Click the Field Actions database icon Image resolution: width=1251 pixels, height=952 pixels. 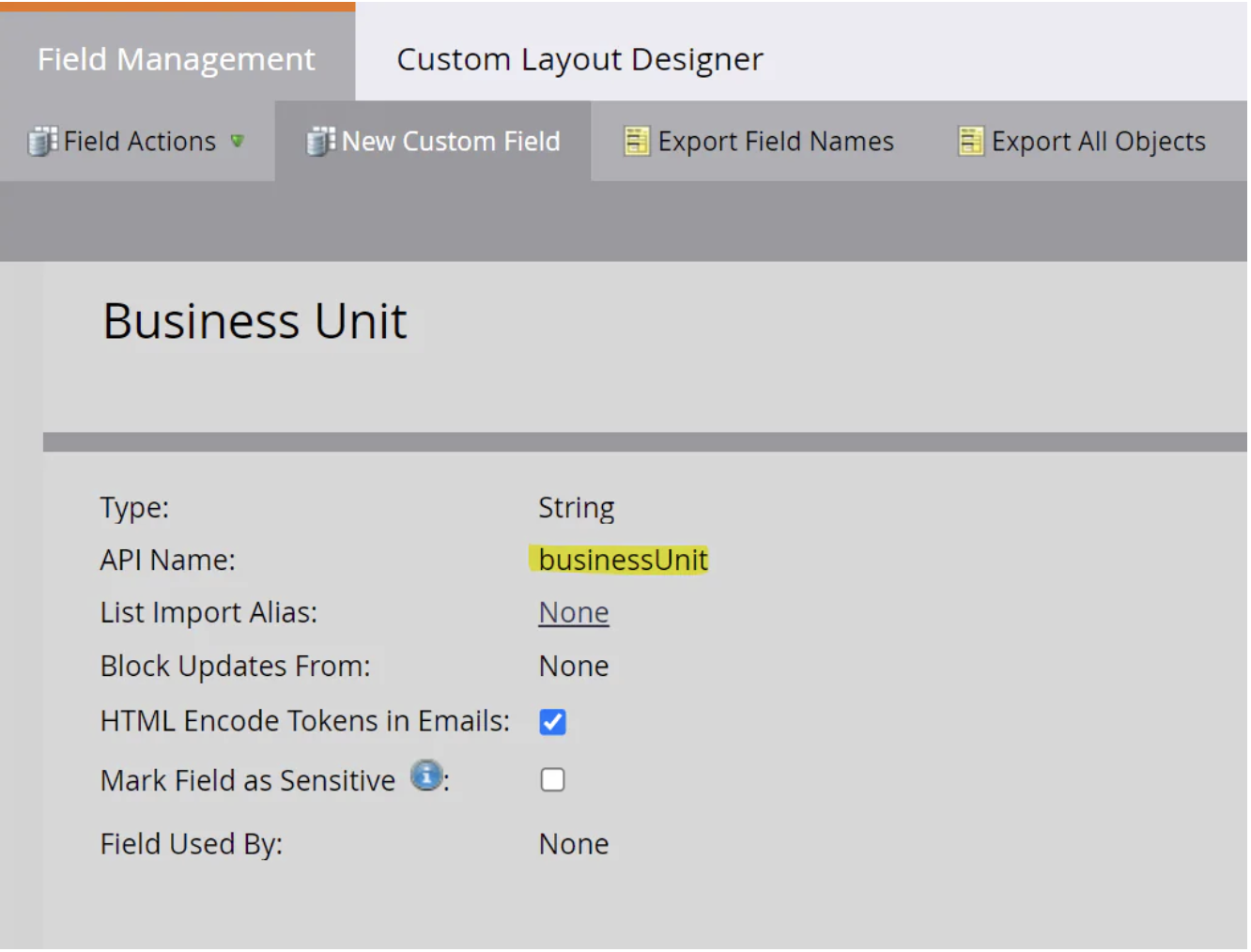click(42, 141)
